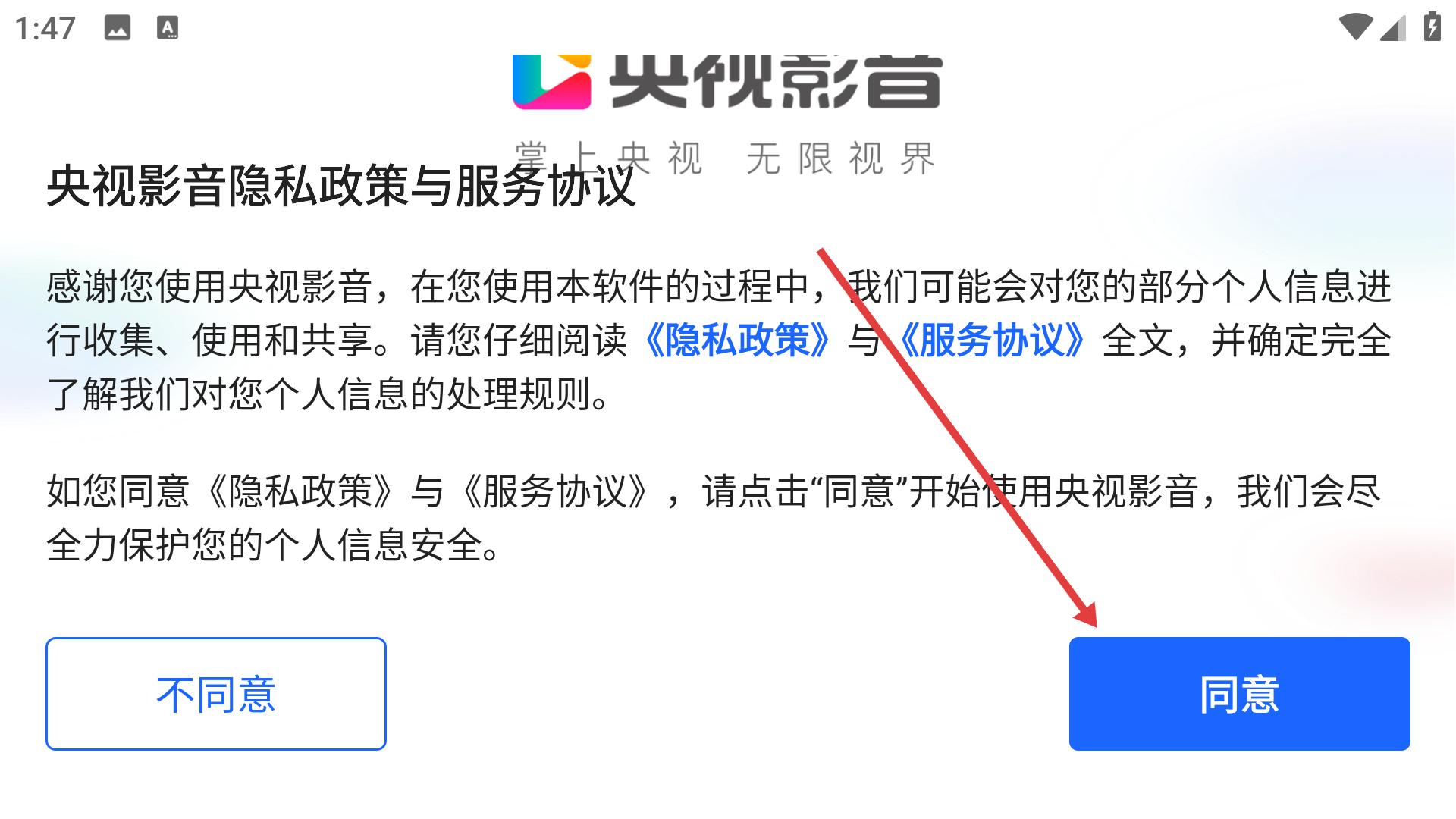Tap the cellular signal status icon

[1392, 28]
